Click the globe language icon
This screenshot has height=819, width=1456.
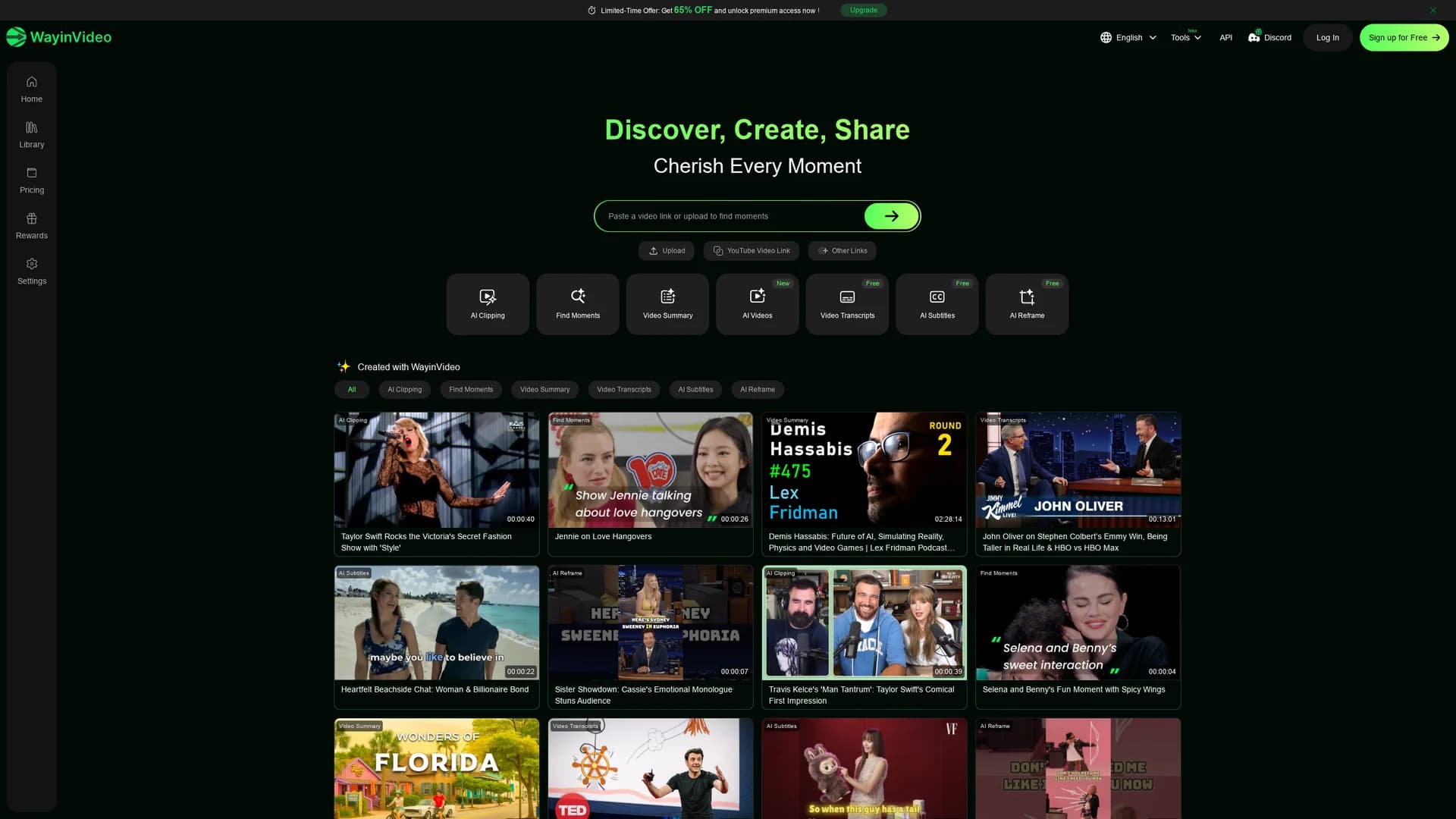1106,37
